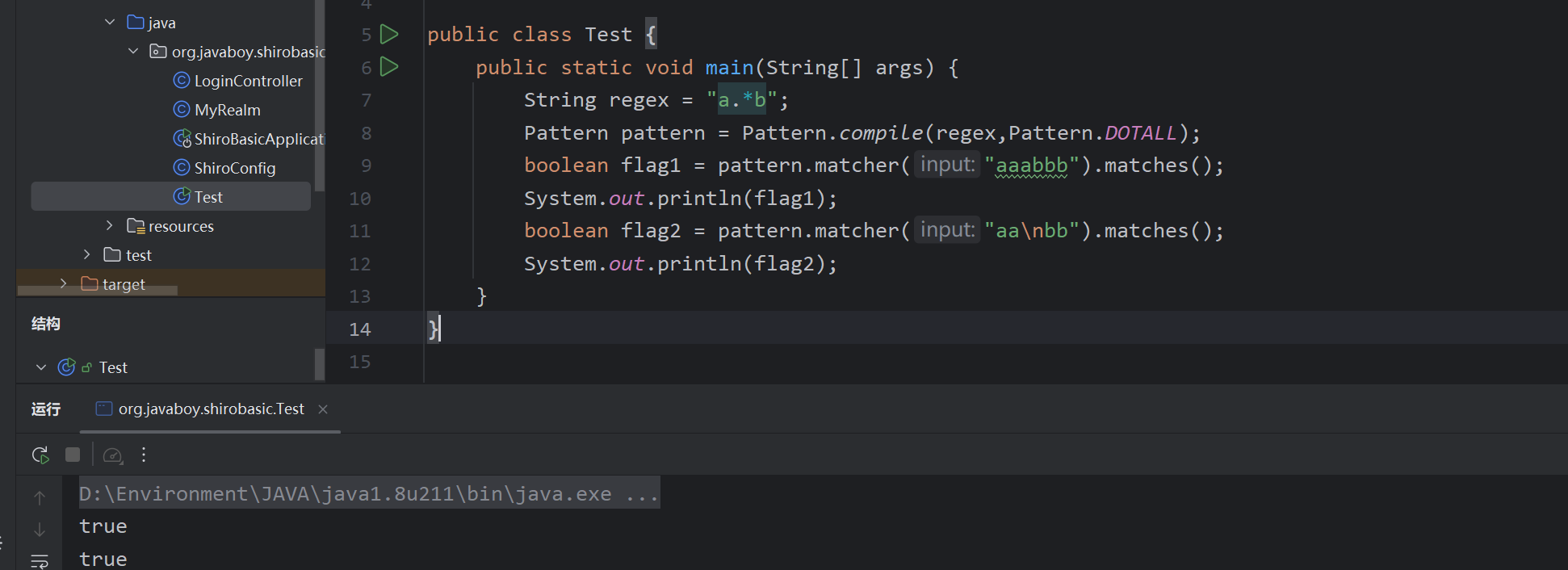Click second true output line

pyautogui.click(x=103, y=560)
